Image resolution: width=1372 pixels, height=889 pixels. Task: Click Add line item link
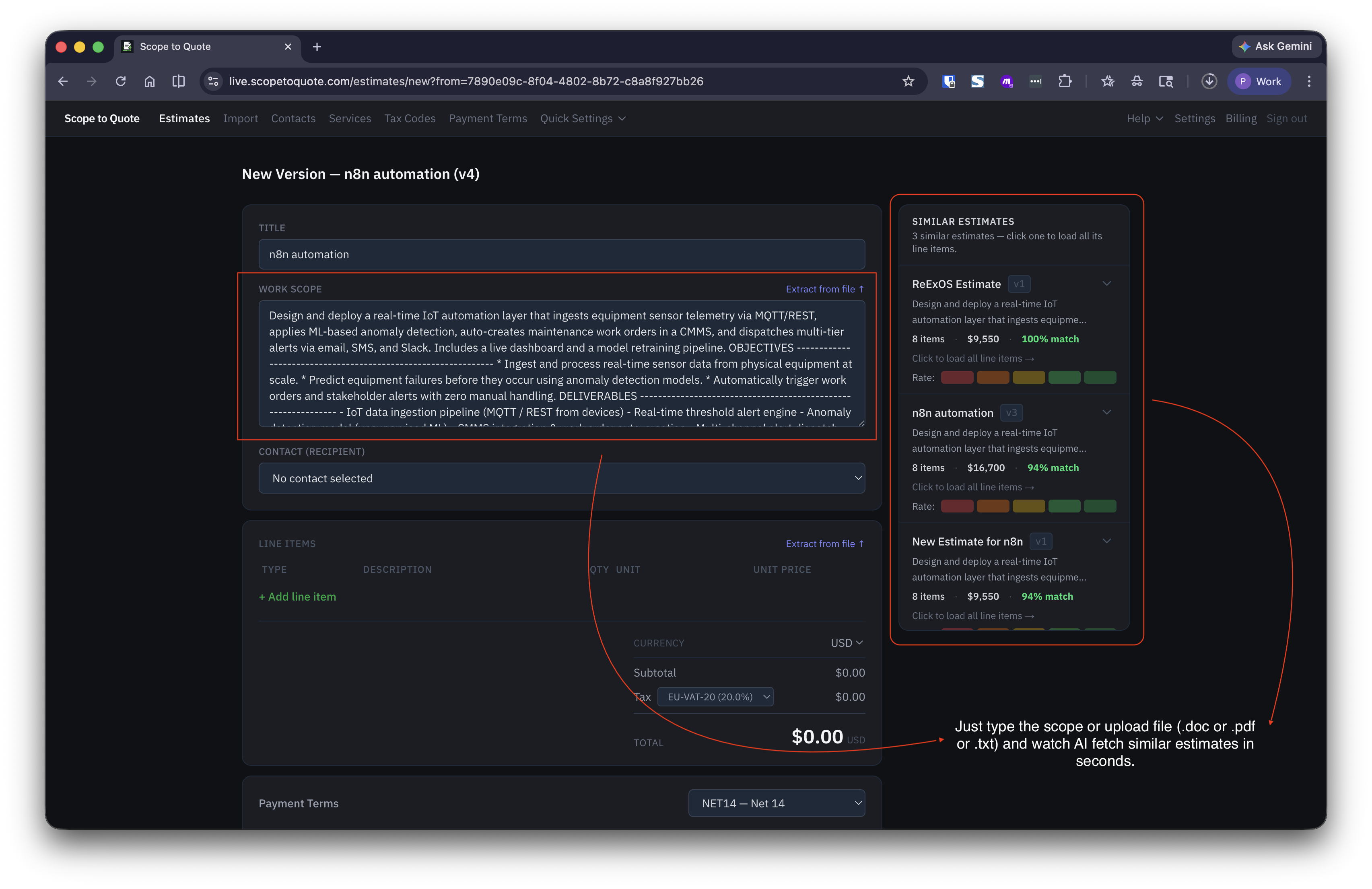coord(297,597)
